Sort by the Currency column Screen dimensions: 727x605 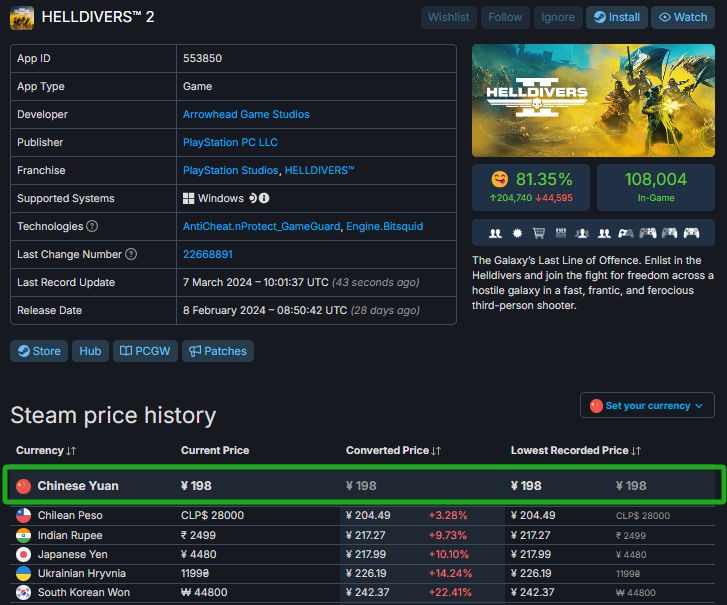point(40,451)
